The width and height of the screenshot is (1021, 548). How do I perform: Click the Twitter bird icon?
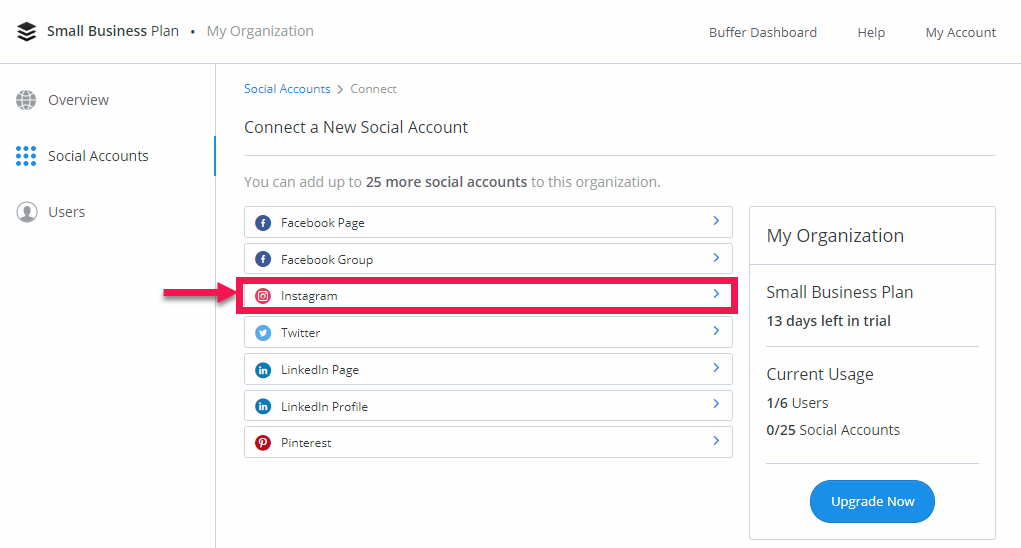263,333
